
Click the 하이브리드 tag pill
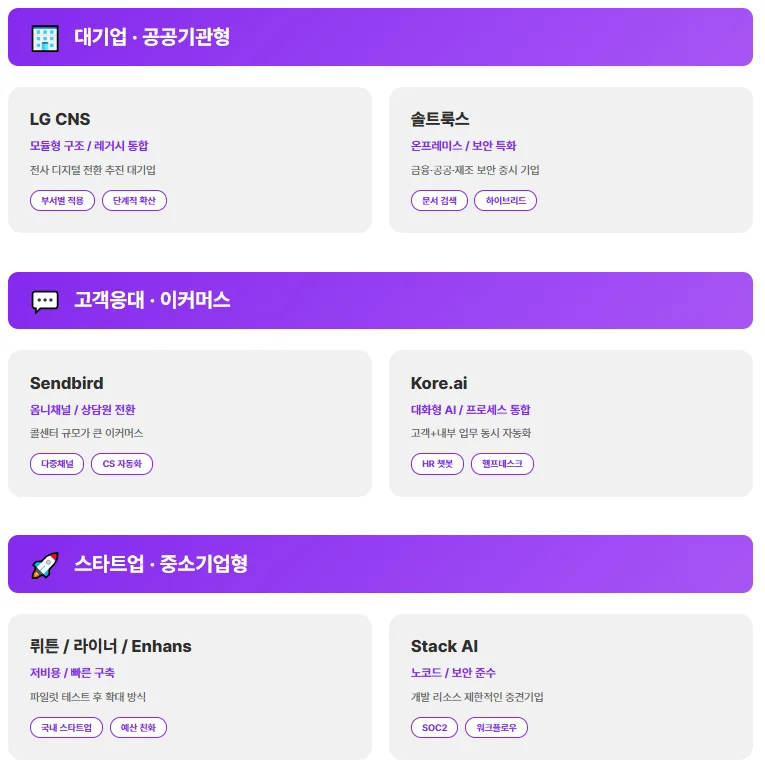coord(505,201)
